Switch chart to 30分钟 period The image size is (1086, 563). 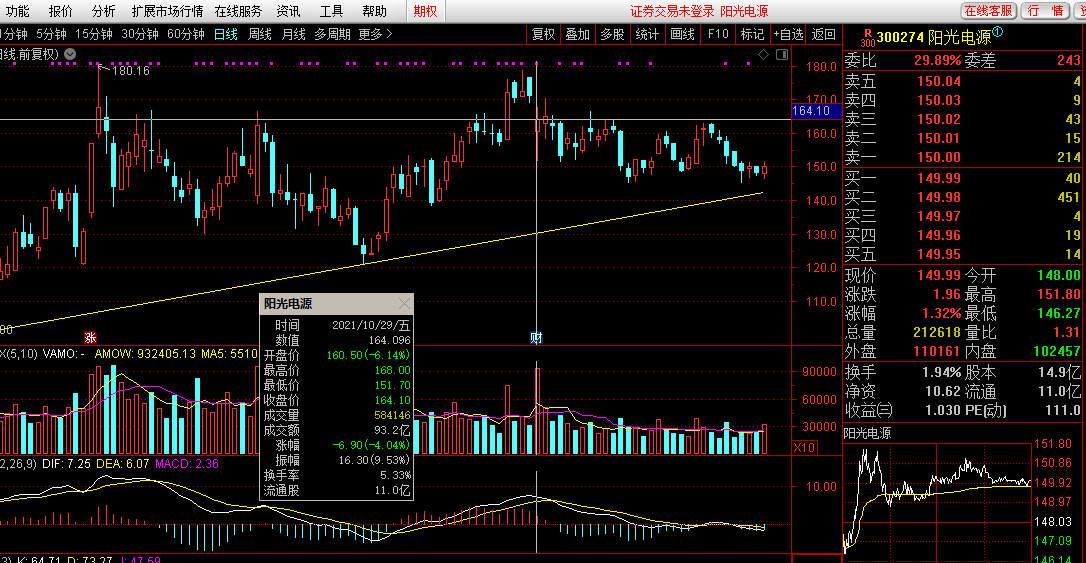click(x=140, y=34)
